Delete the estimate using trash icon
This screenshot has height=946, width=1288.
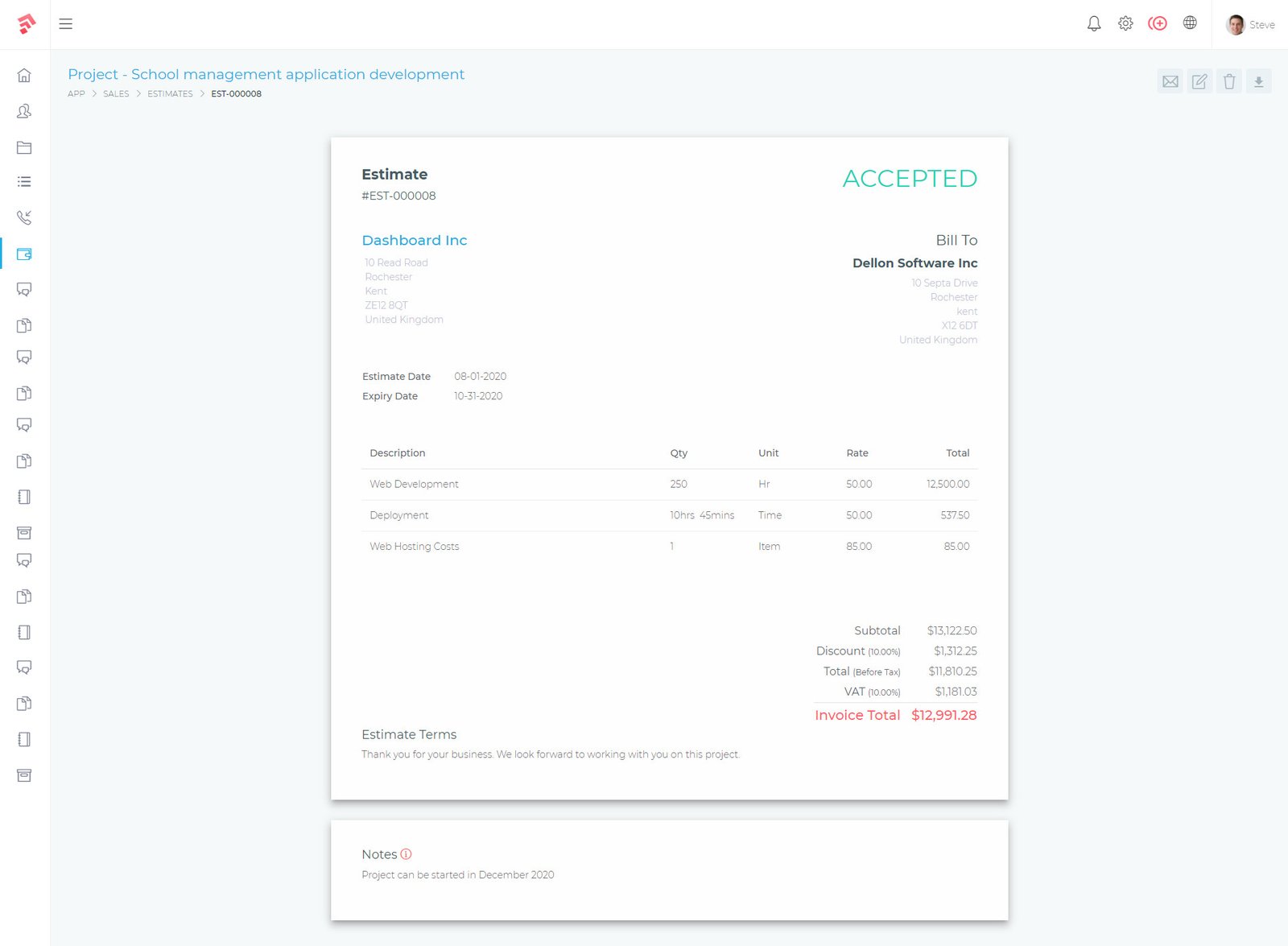click(1228, 81)
